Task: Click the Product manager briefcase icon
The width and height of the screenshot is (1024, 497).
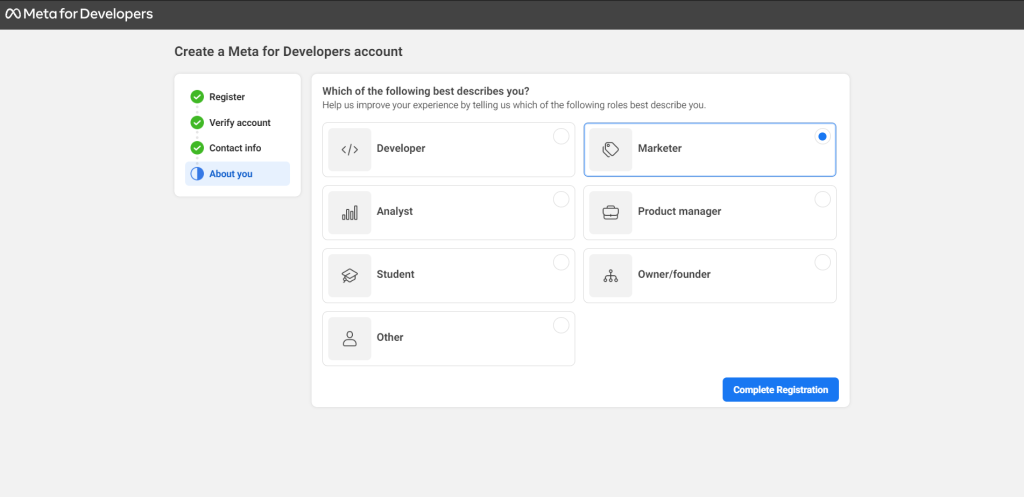Action: [610, 212]
